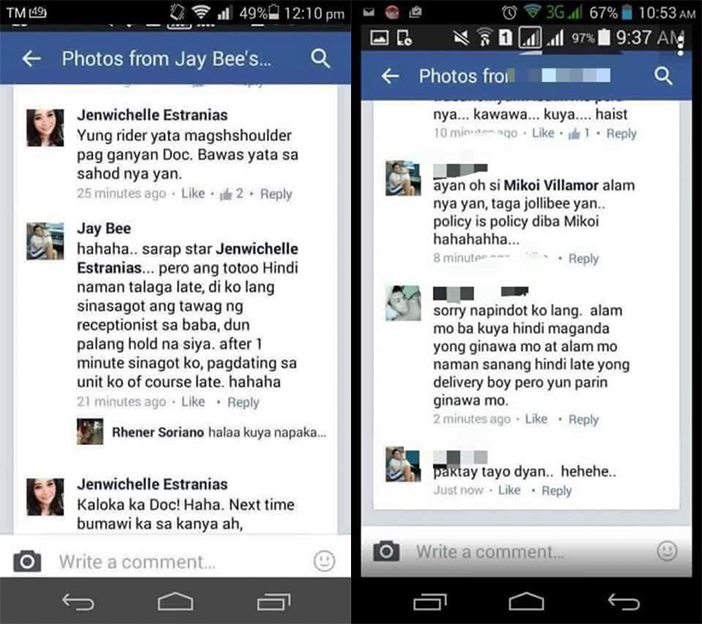Open the tagged name Mikoi Villamor
This screenshot has height=624, width=702.
coord(551,185)
